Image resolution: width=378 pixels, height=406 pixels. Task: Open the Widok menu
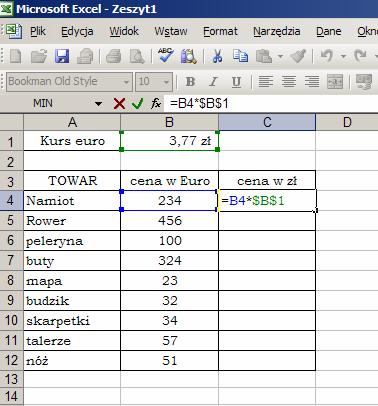click(x=124, y=31)
